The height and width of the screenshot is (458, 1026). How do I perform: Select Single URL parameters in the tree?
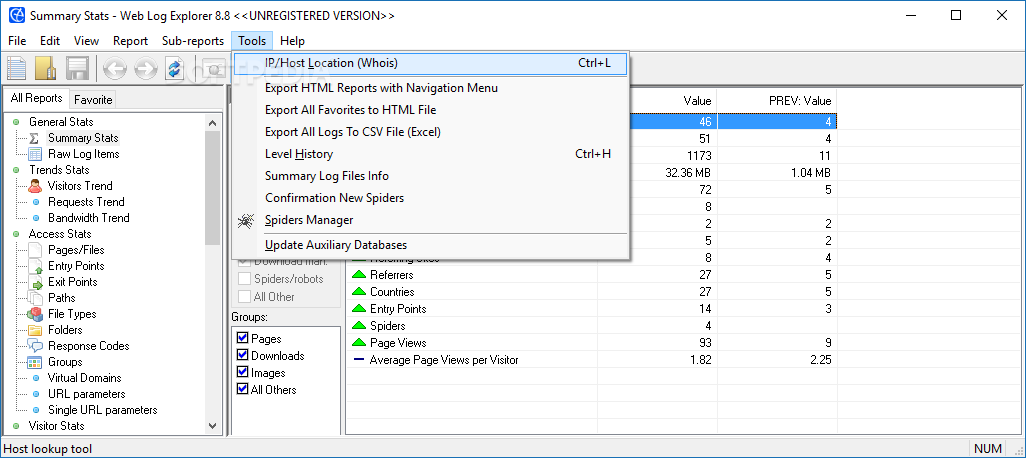tap(103, 410)
